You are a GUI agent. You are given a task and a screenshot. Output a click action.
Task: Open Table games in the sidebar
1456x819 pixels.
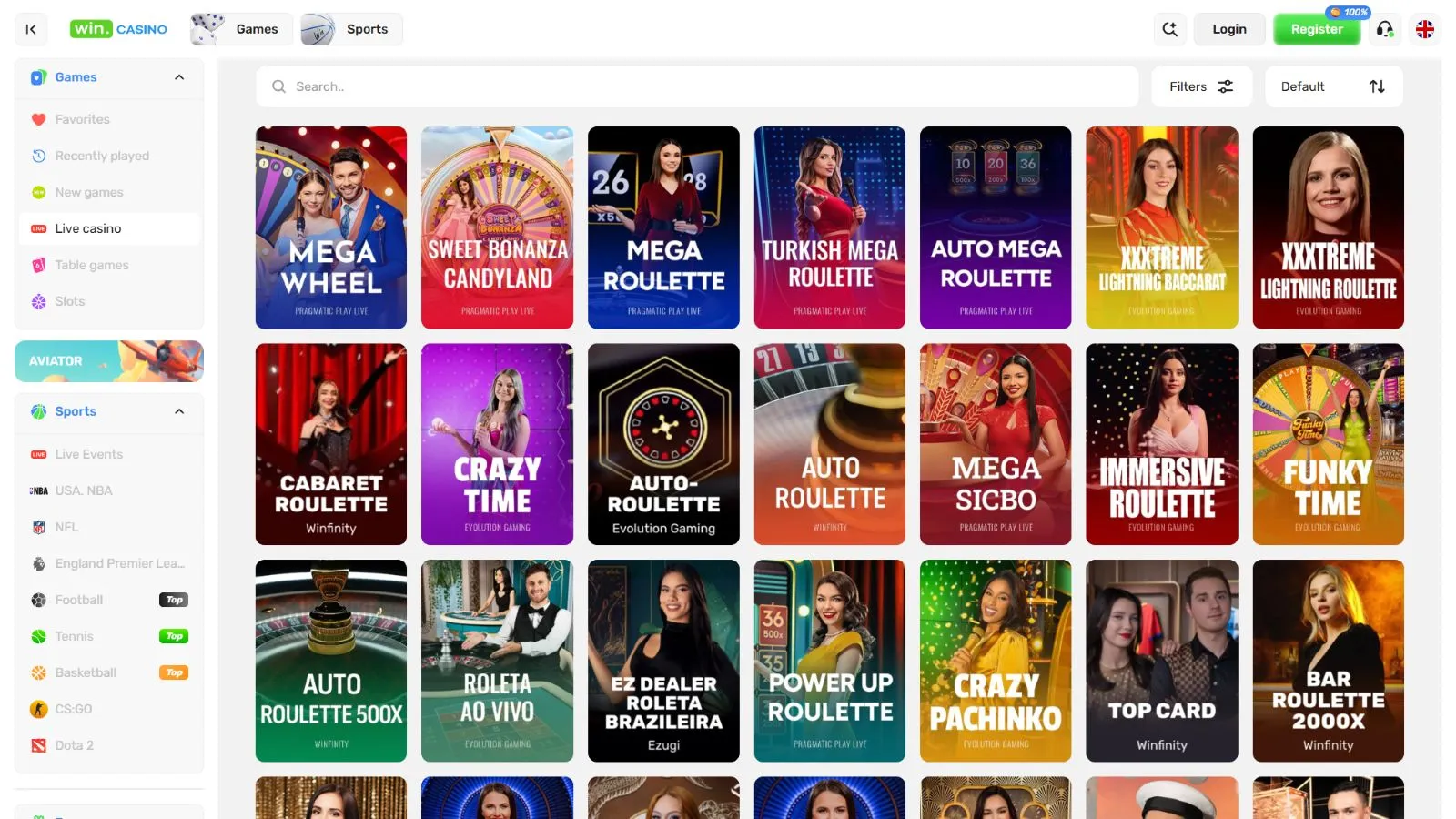(91, 265)
